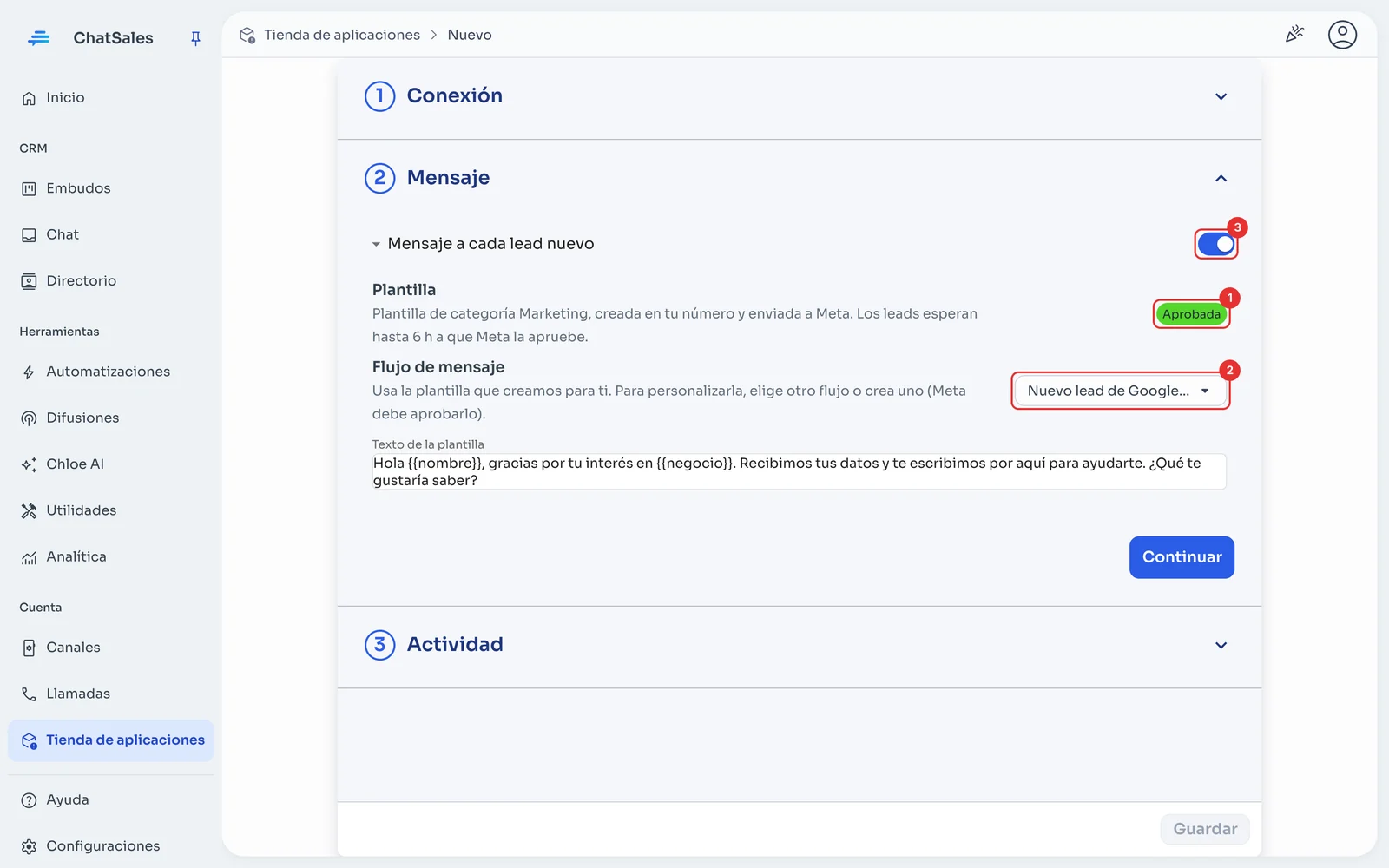The height and width of the screenshot is (868, 1389).
Task: Click the Conexión step heading
Action: pos(455,95)
